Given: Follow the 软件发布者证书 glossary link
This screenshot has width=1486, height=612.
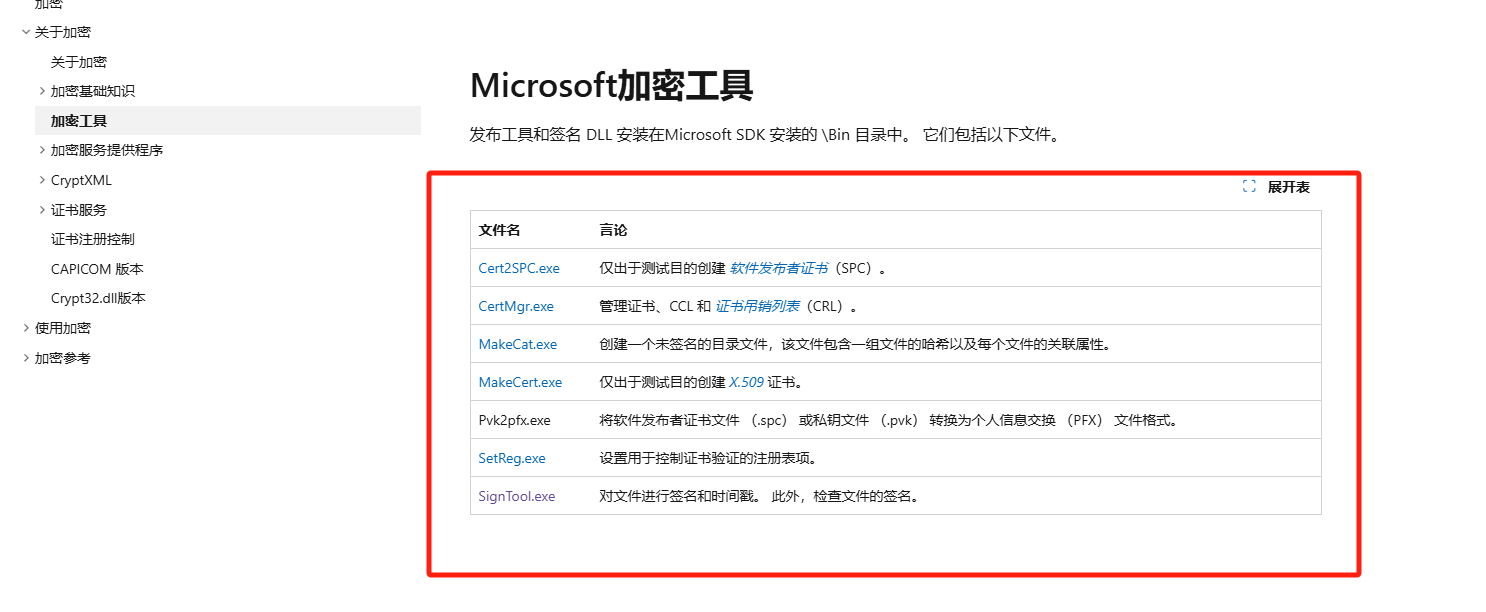Looking at the screenshot, I should [x=779, y=268].
